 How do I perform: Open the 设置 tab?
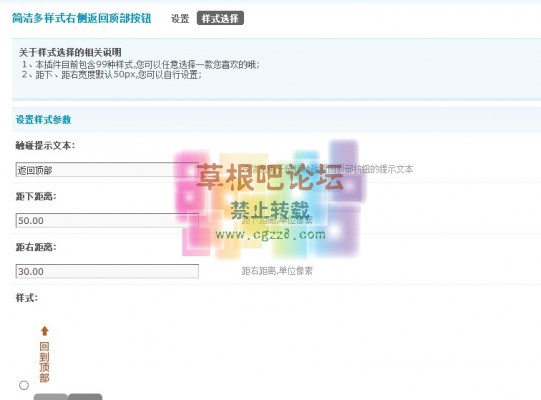(180, 19)
